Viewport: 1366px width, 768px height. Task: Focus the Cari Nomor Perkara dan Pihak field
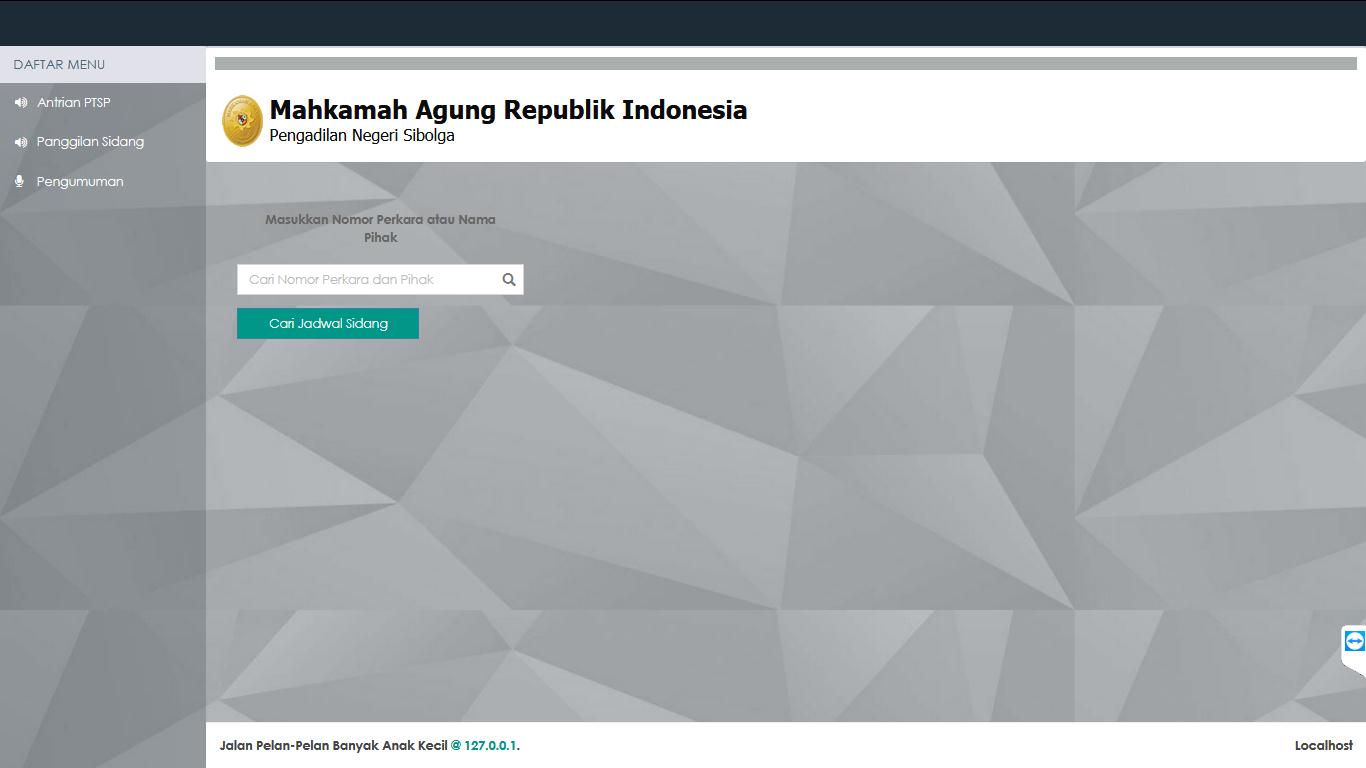point(366,280)
